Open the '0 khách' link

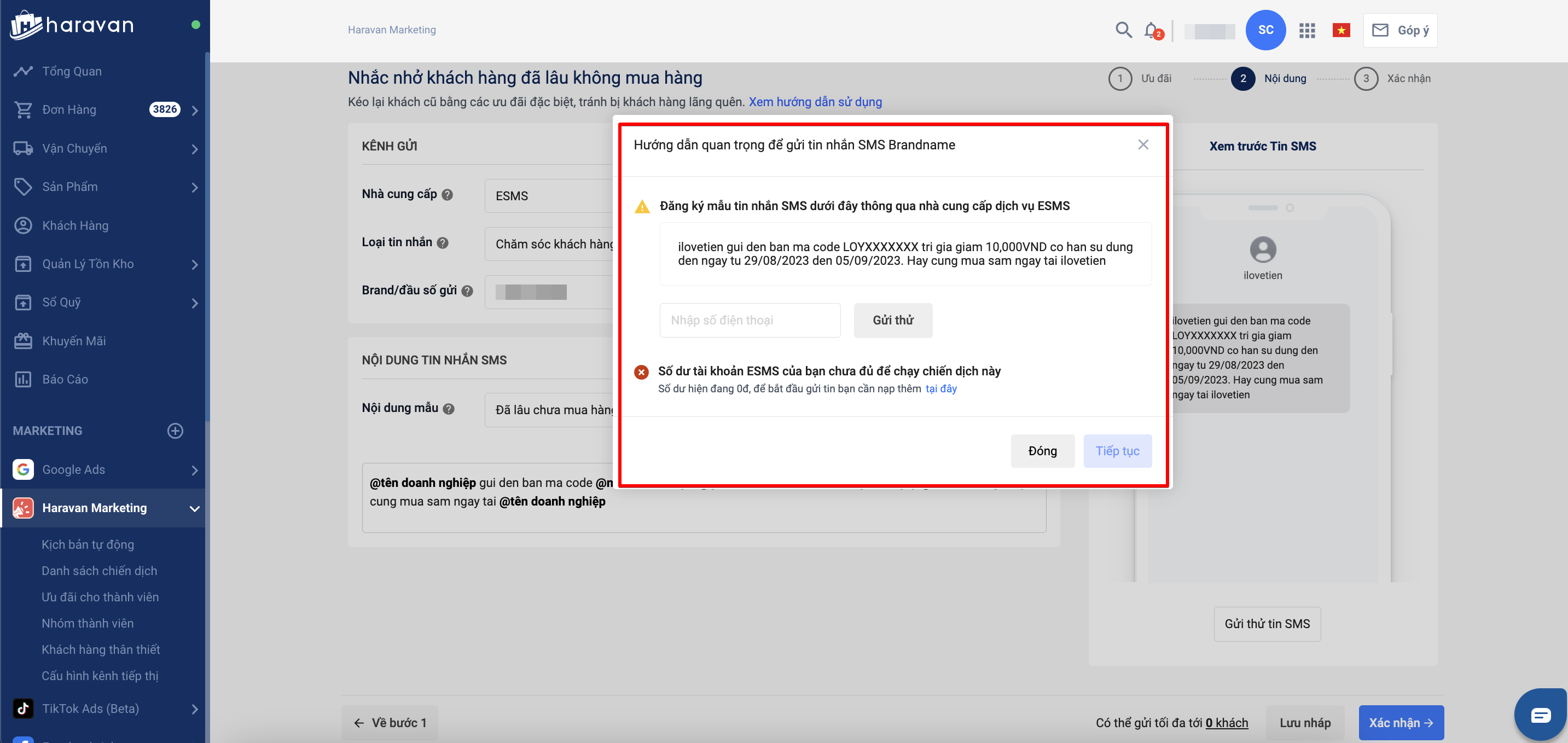click(1227, 723)
